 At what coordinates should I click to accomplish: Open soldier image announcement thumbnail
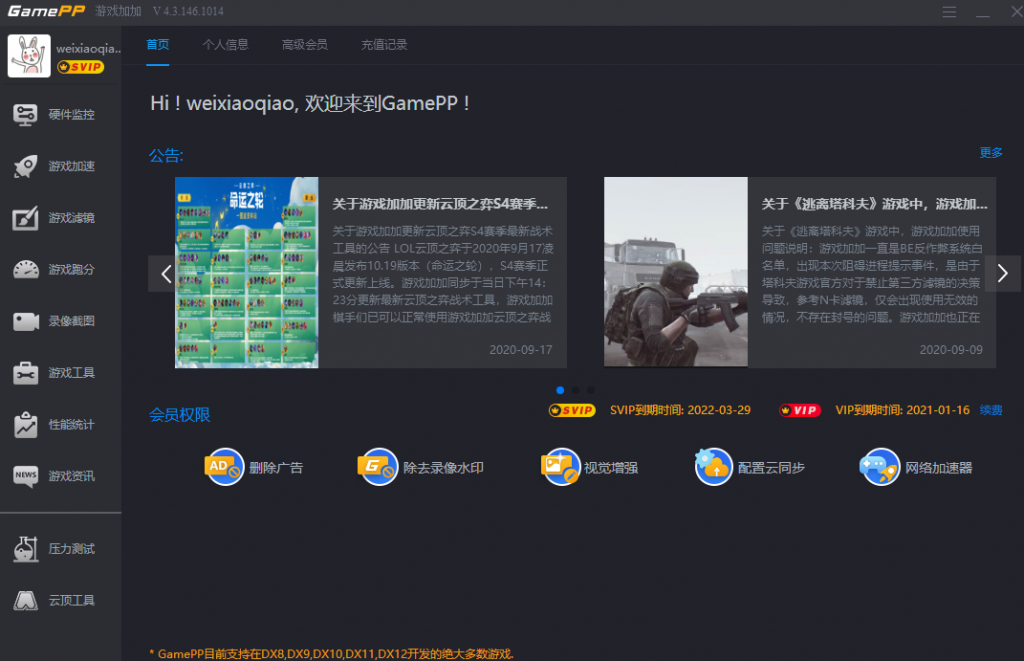676,272
